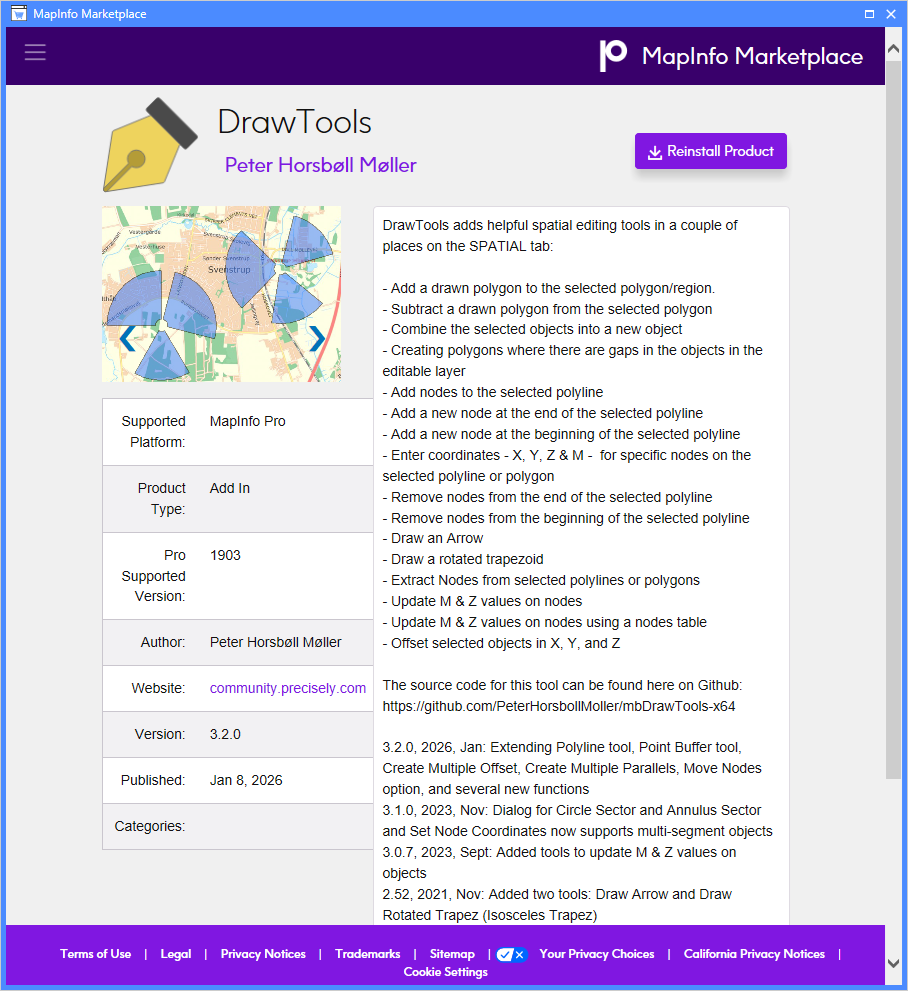The image size is (908, 991).
Task: Open the Sitemap footer link
Action: [452, 954]
